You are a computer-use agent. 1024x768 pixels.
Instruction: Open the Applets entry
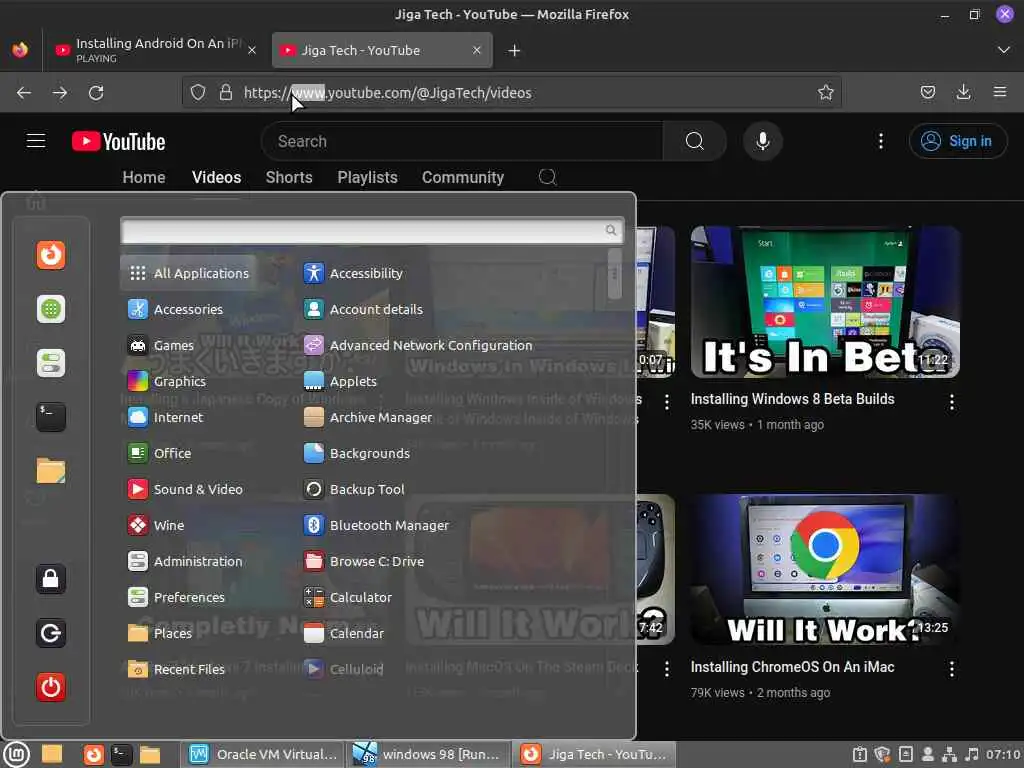[x=340, y=381]
